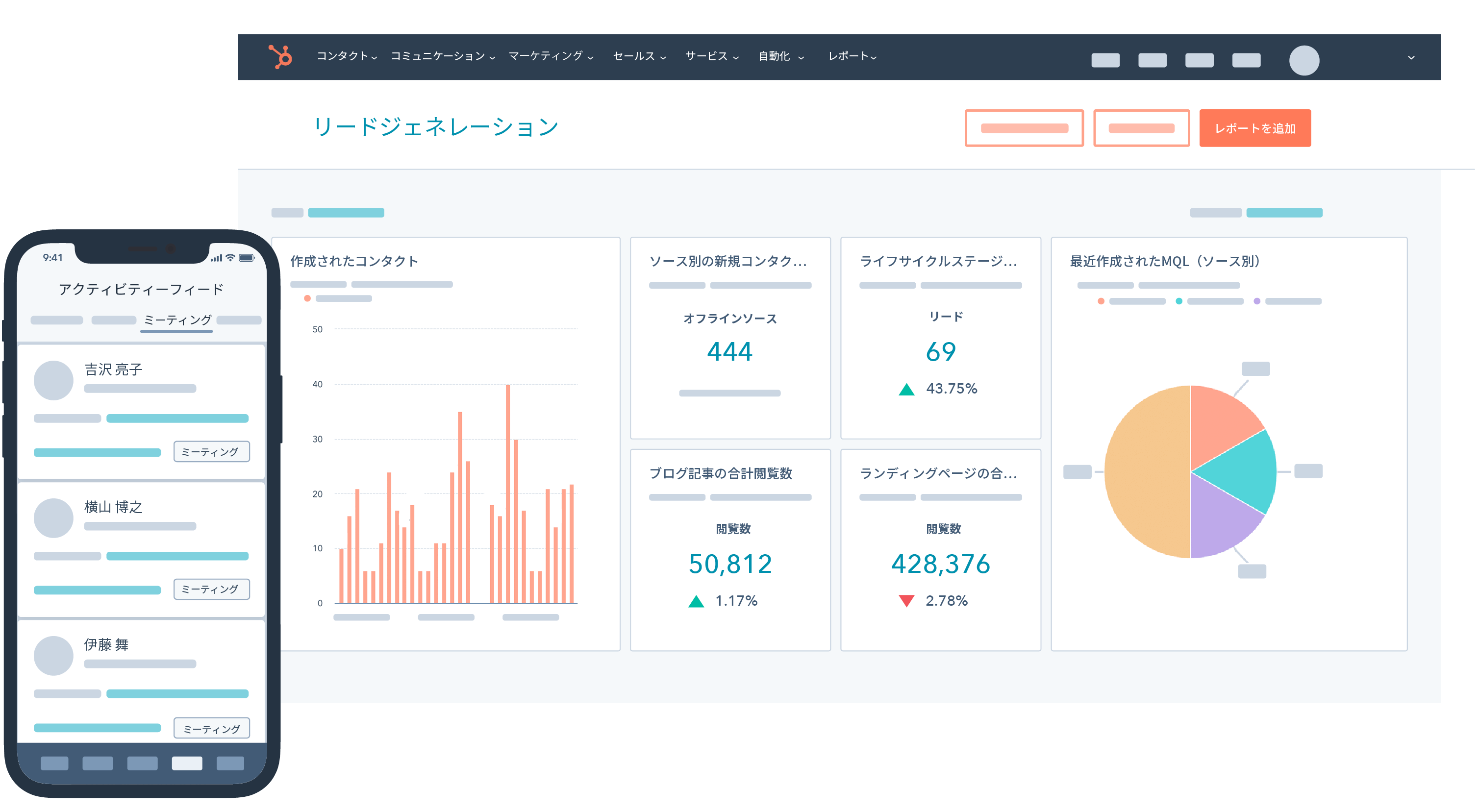Open 伊藤 舞's activity card
The height and width of the screenshot is (812, 1479).
pos(141,682)
